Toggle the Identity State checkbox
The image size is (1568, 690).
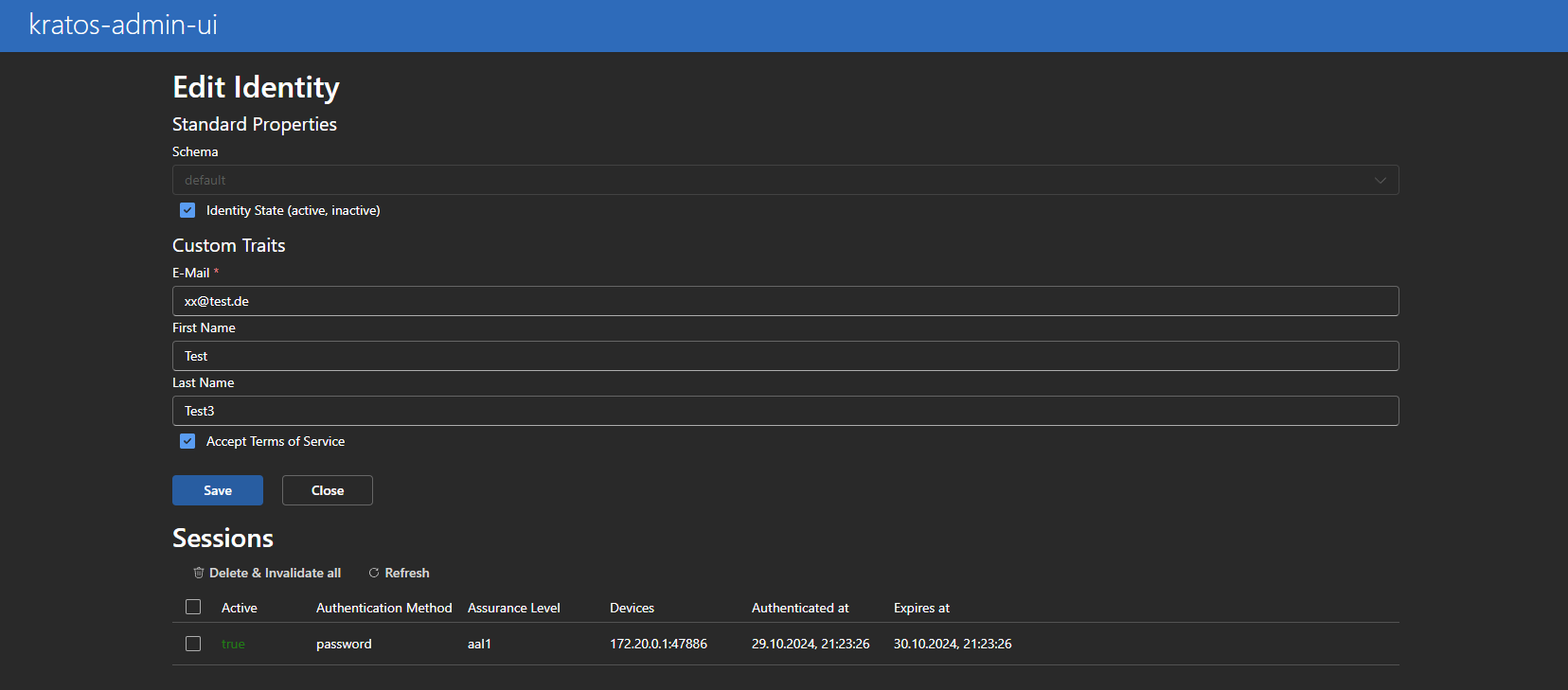pos(187,210)
